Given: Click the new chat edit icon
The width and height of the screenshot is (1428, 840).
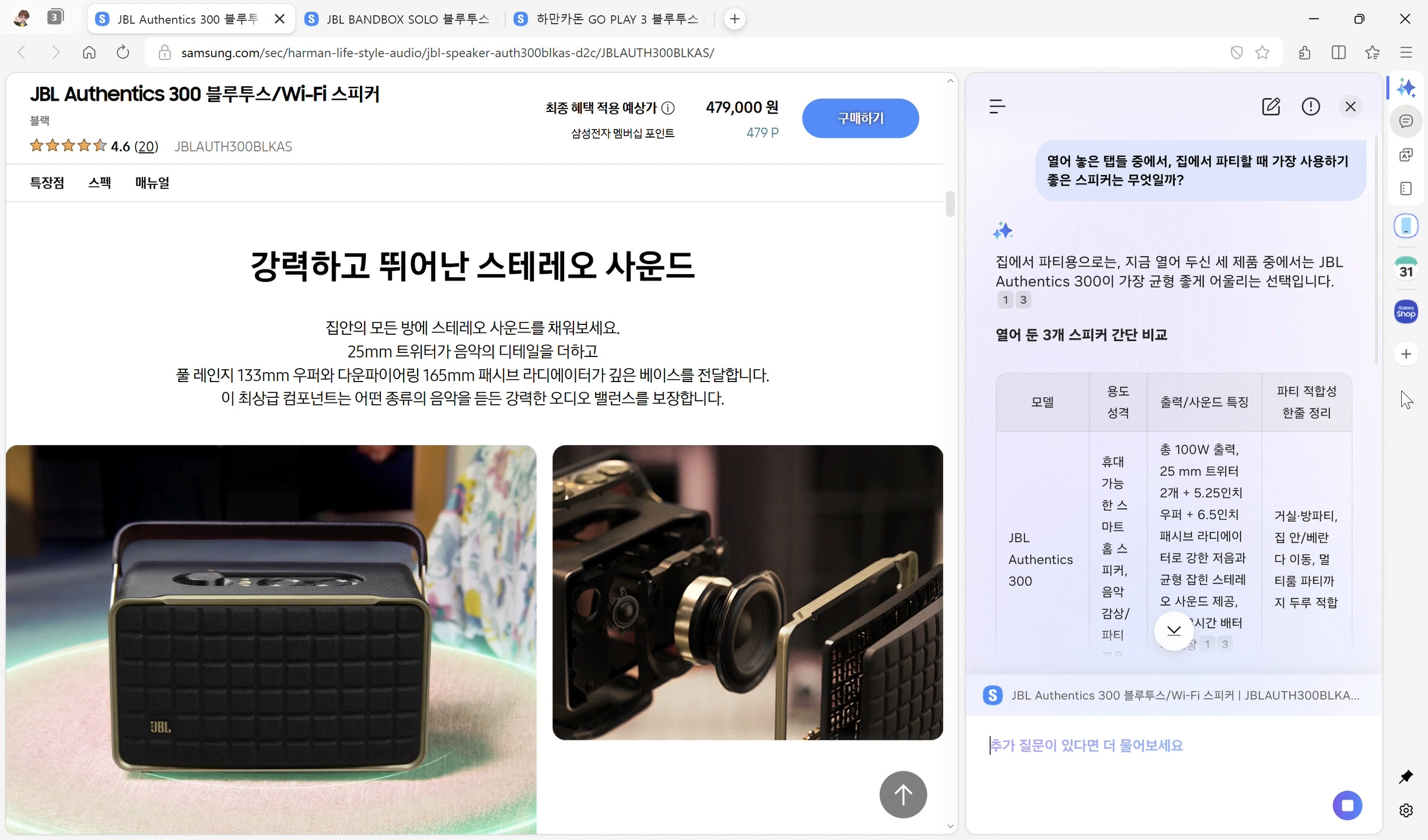Looking at the screenshot, I should pos(1270,106).
